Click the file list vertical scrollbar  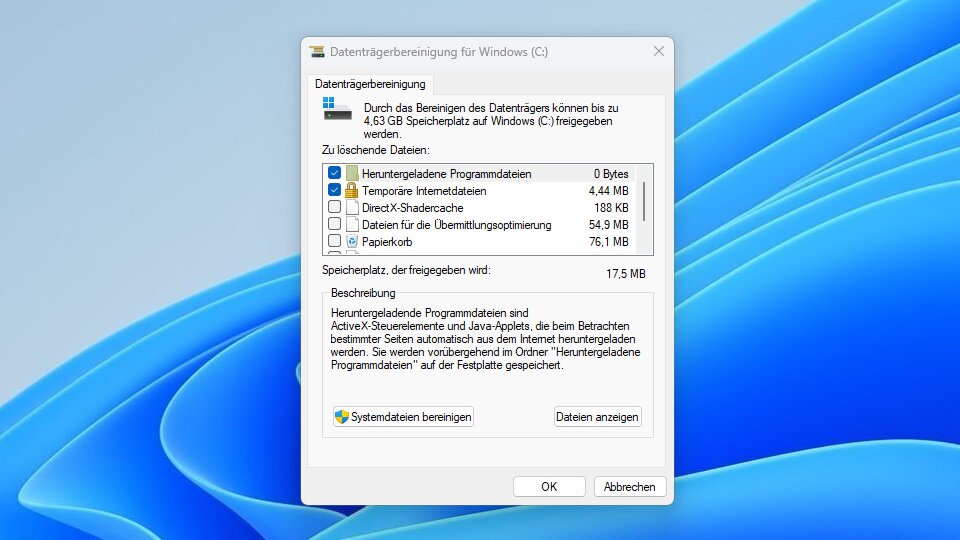point(644,200)
